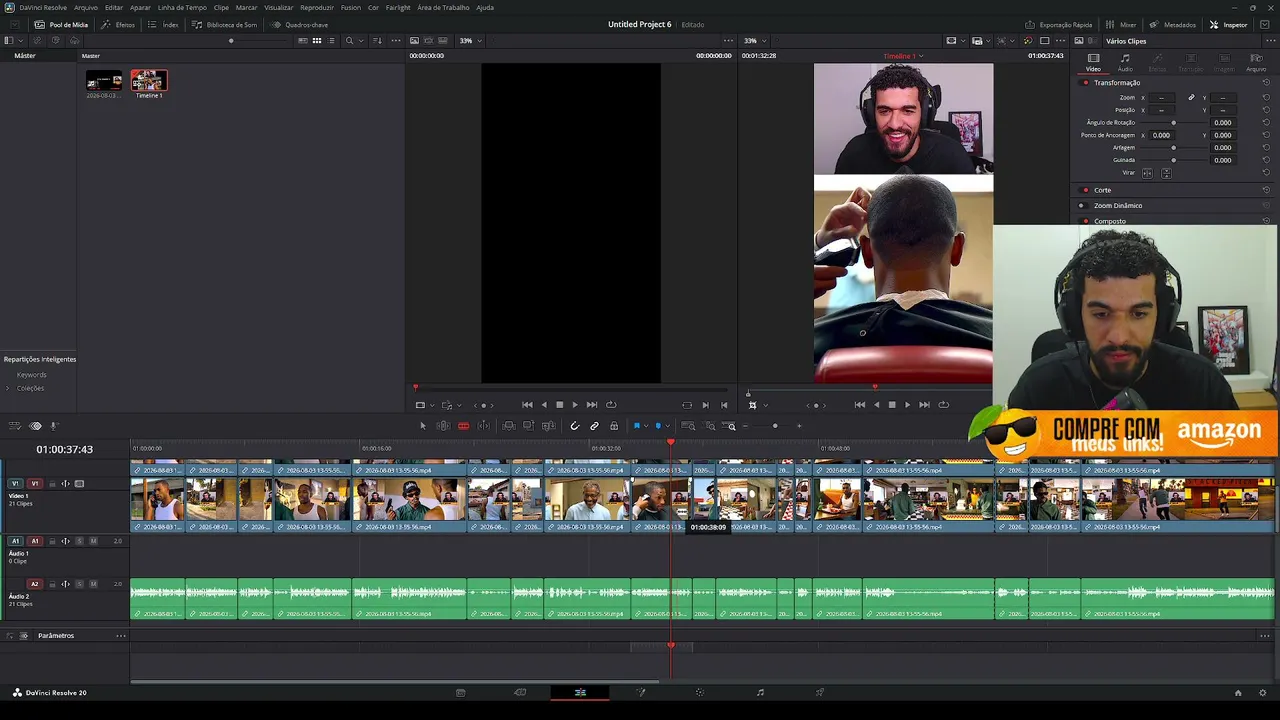Open Biblioteca de Som panel
1280x720 pixels.
pos(224,24)
